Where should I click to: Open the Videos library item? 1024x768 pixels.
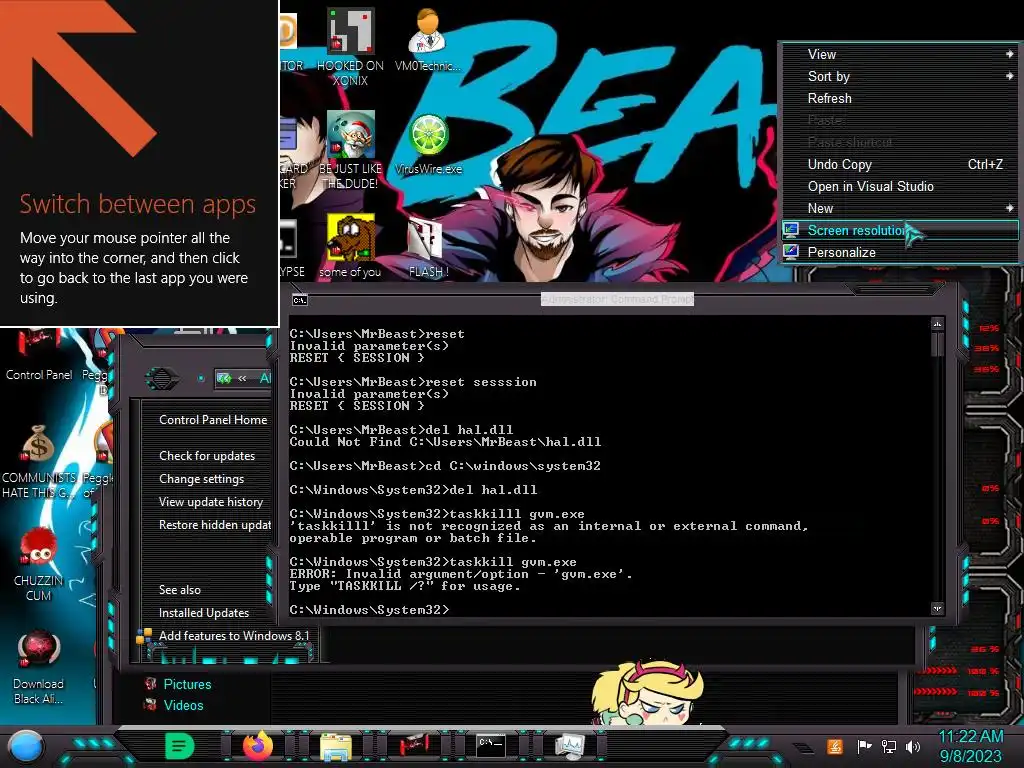pos(183,705)
